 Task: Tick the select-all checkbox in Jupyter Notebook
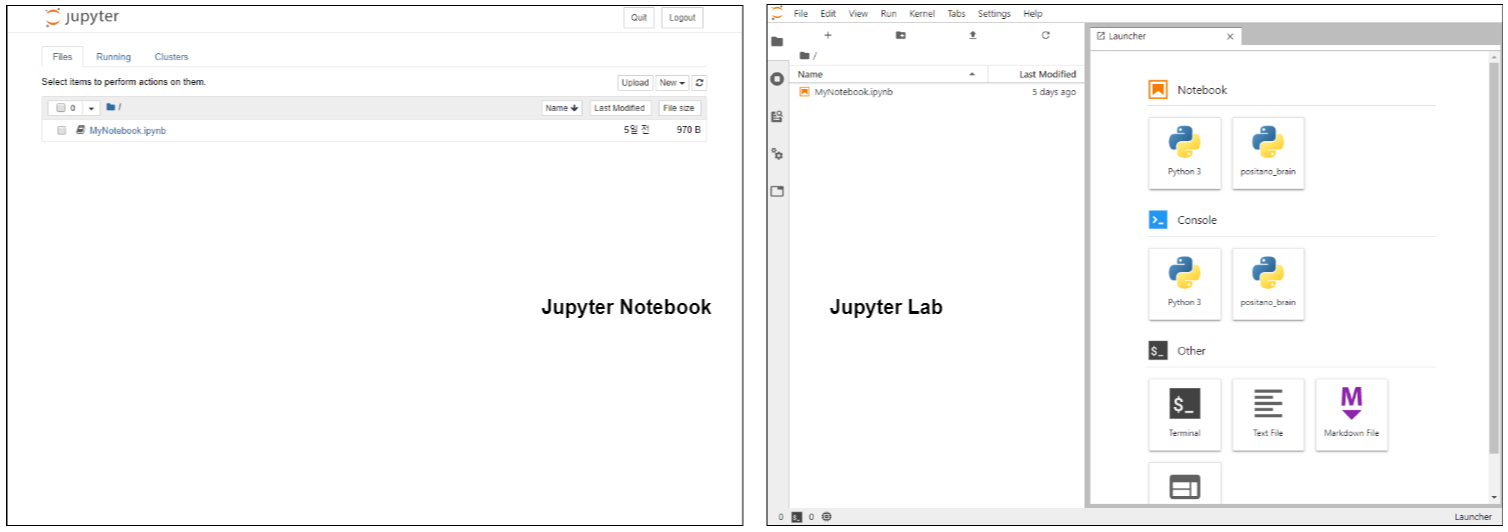pyautogui.click(x=61, y=108)
